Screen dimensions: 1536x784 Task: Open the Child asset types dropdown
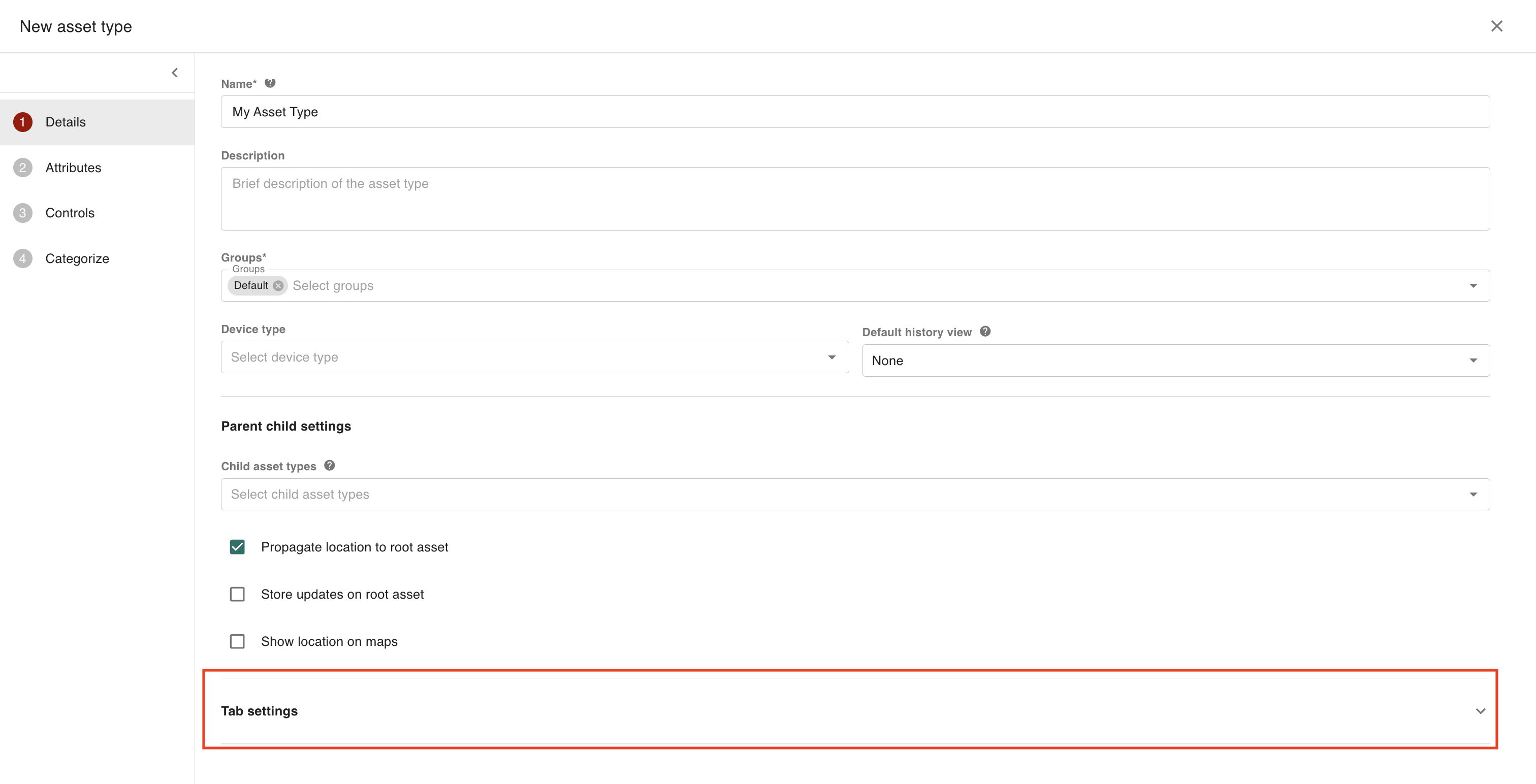pos(854,494)
